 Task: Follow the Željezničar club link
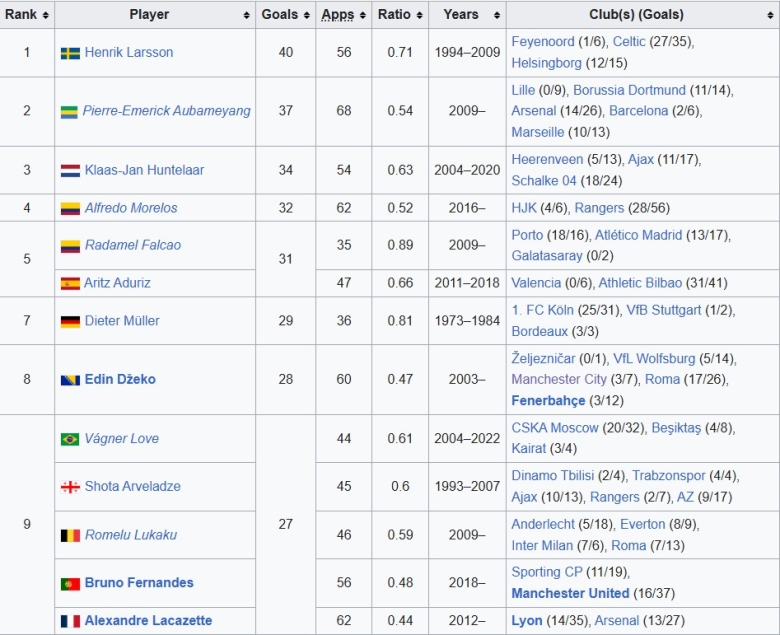pos(543,359)
